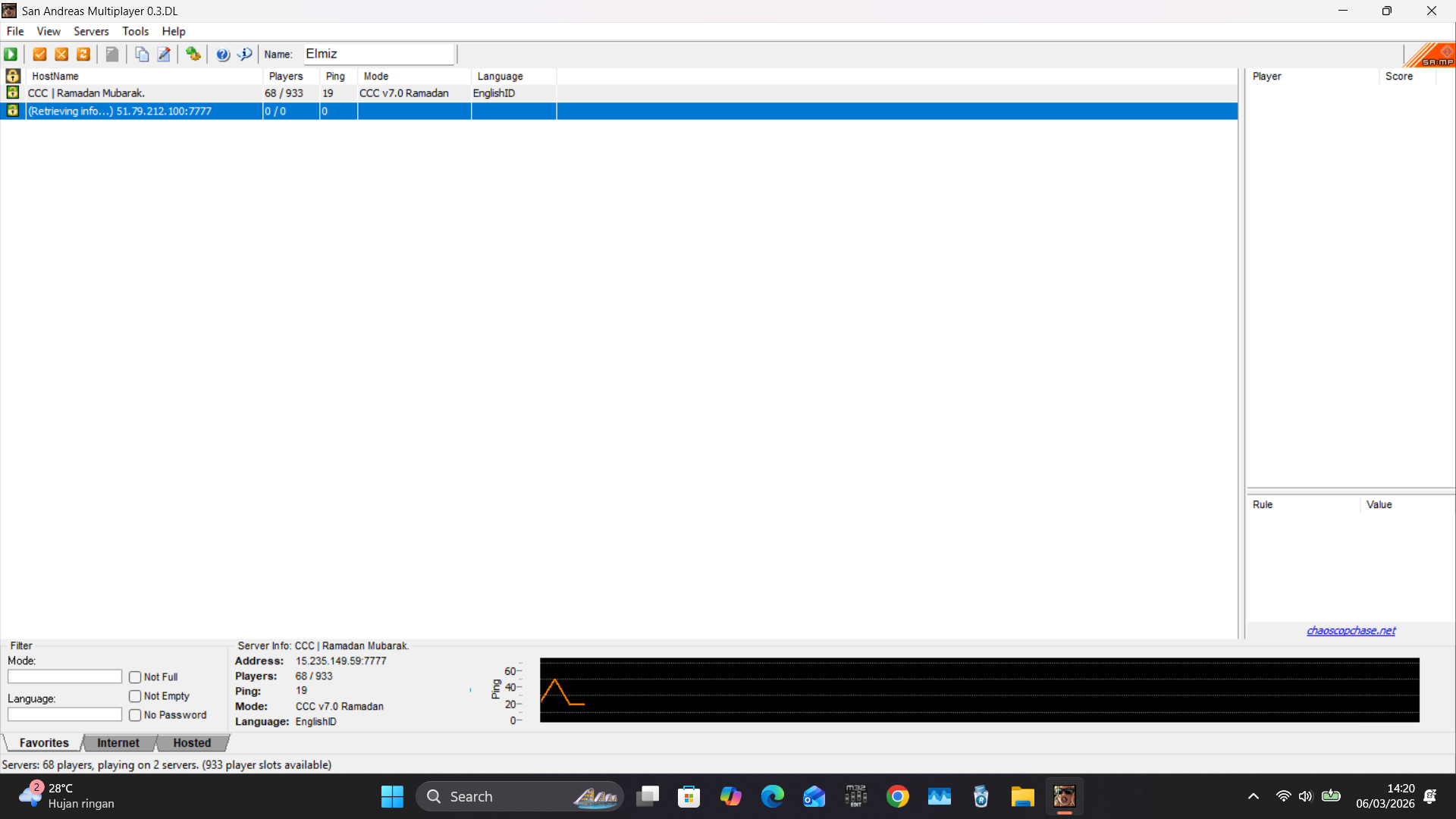Open the Servers menu
This screenshot has width=1456, height=819.
point(91,31)
